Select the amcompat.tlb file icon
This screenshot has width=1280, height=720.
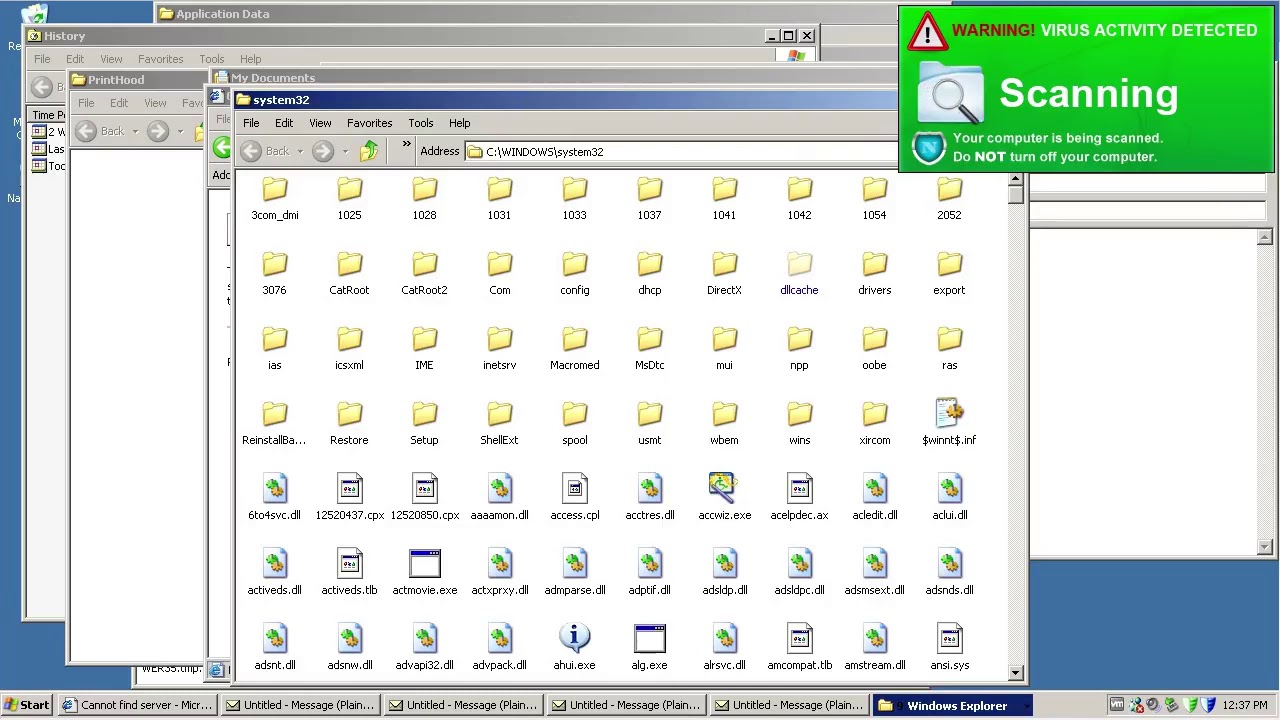[799, 639]
